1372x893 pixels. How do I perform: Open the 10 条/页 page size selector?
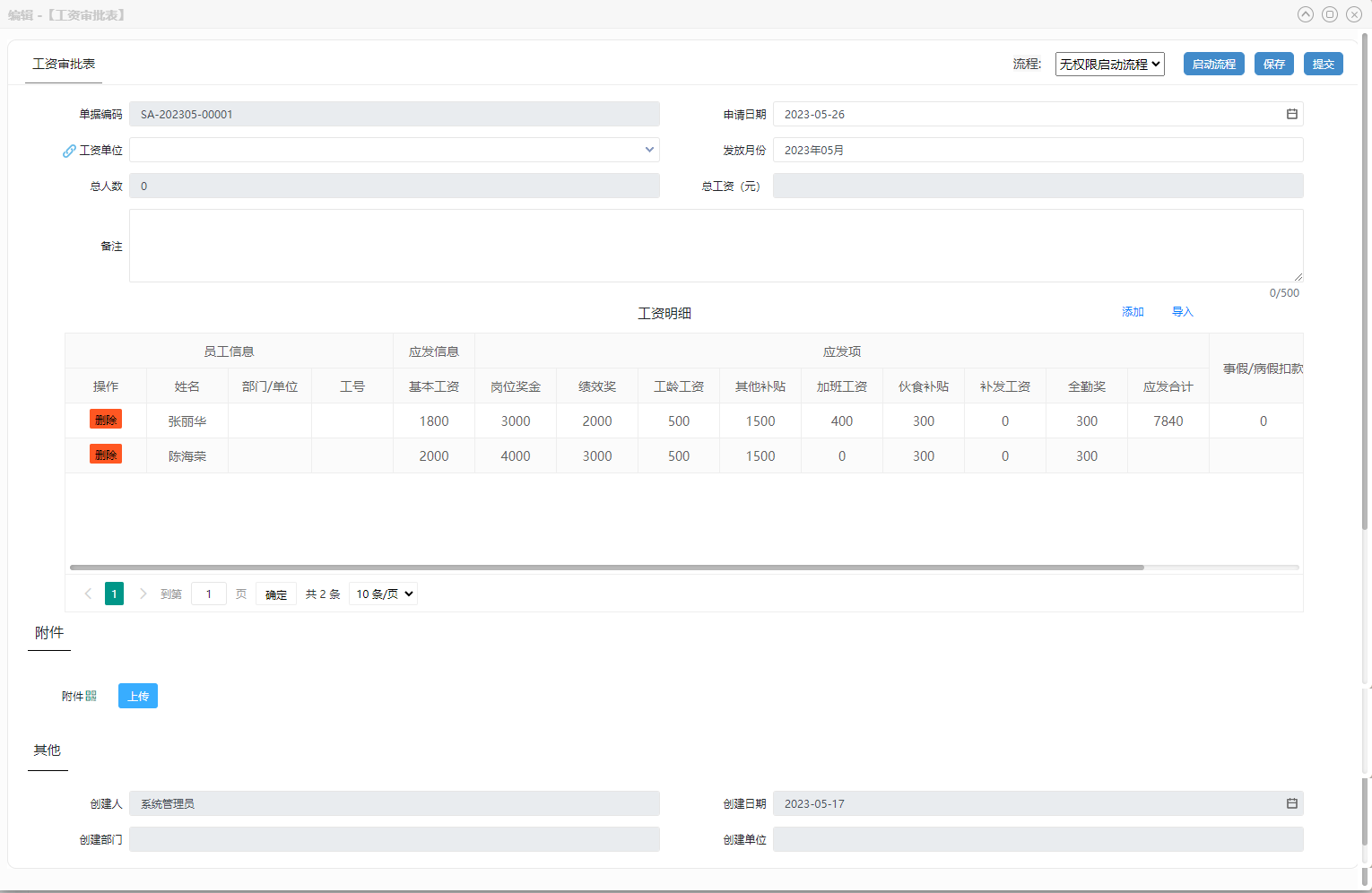coord(384,594)
